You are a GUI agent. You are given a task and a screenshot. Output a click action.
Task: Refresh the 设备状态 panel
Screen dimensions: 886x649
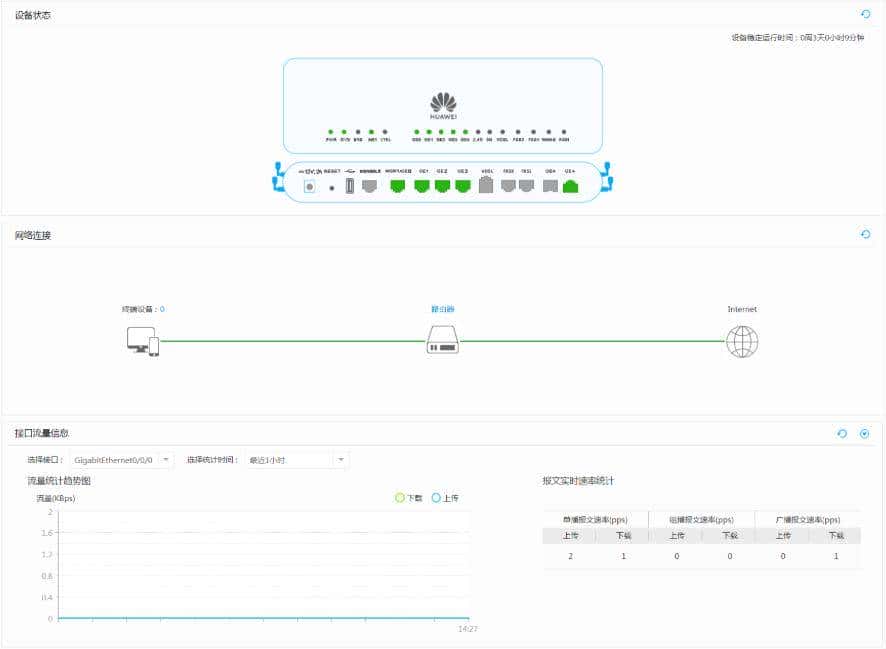(x=866, y=14)
